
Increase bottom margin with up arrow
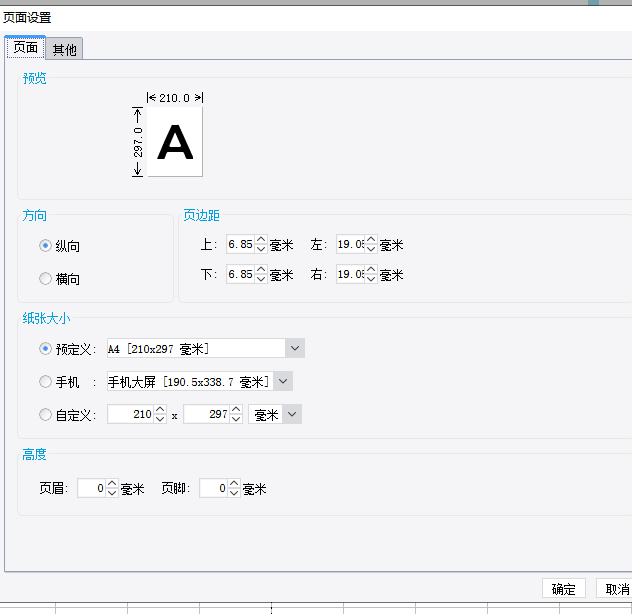coord(261,270)
